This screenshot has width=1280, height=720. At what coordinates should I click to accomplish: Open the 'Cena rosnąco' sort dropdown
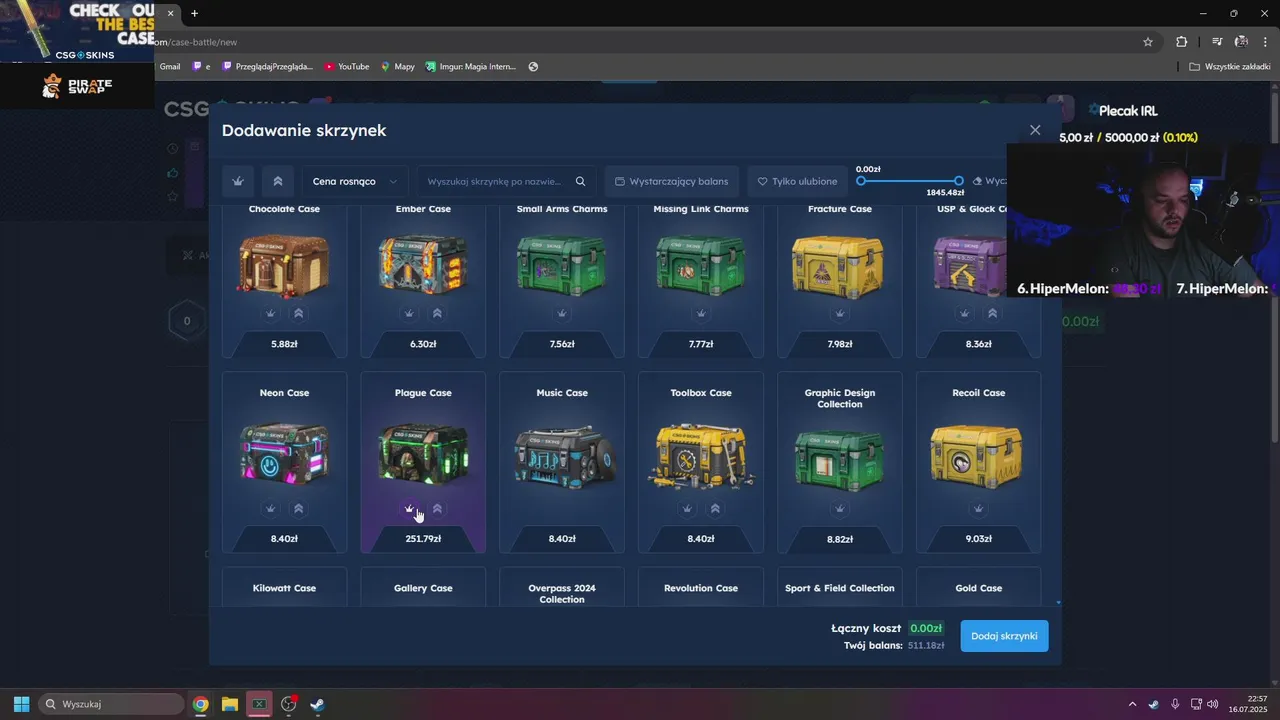point(355,181)
